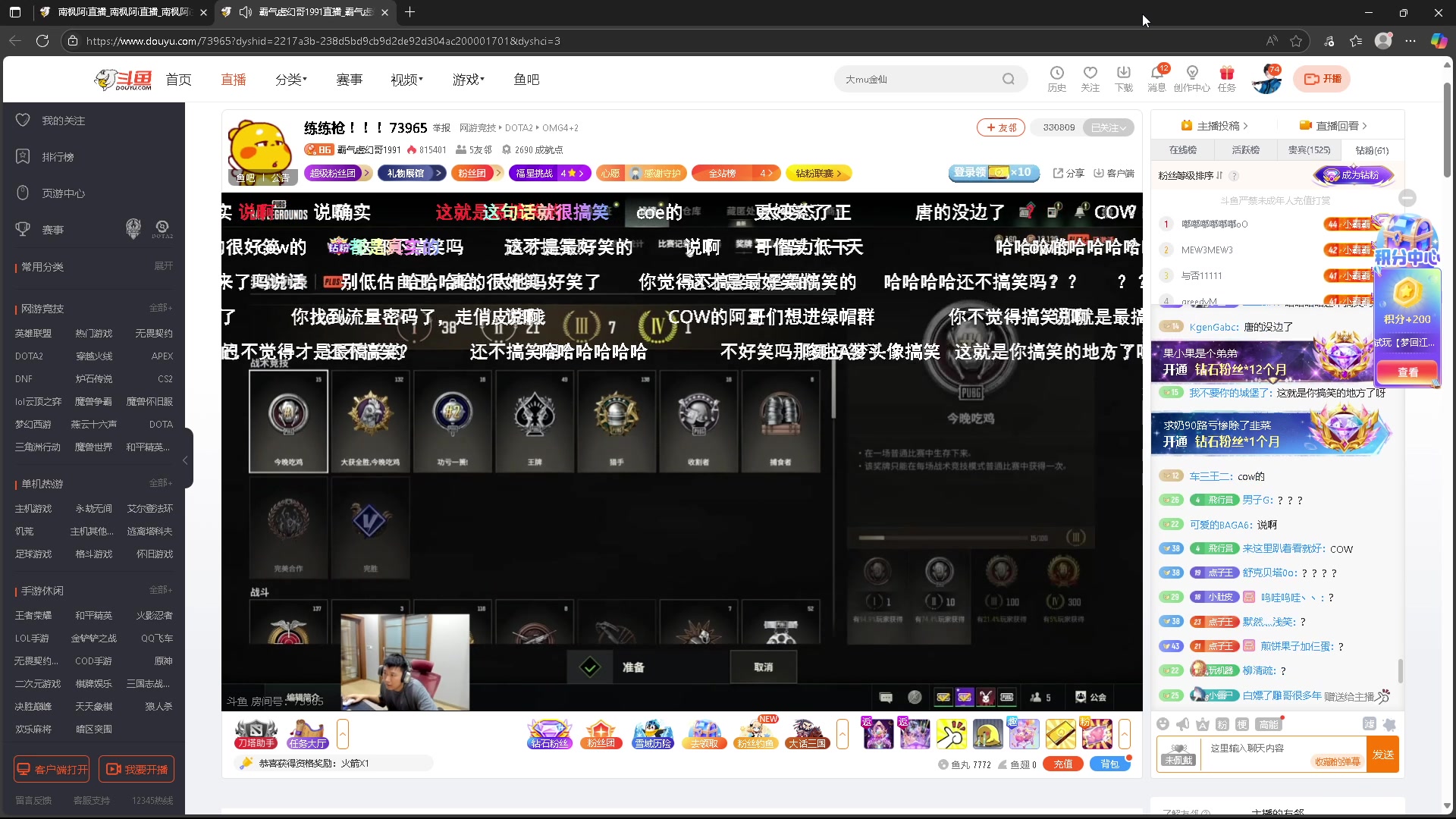Click the 下载 download icon

pos(1124,78)
